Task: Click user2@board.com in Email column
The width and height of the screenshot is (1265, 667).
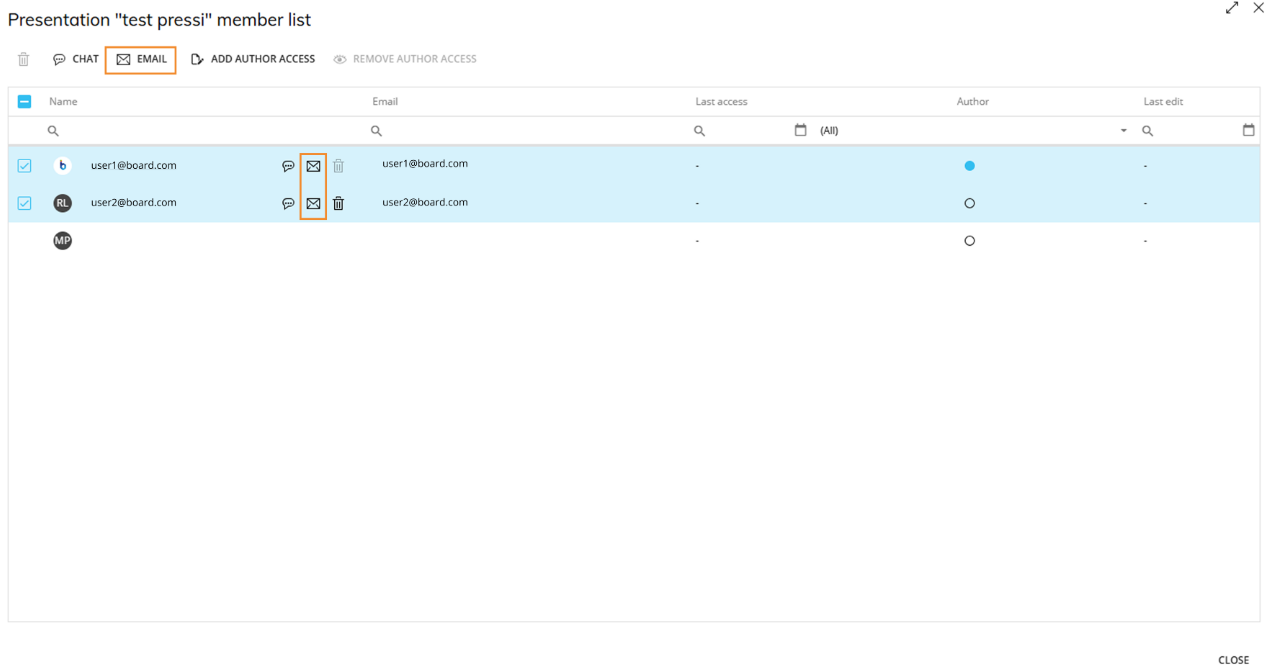Action: [x=425, y=202]
